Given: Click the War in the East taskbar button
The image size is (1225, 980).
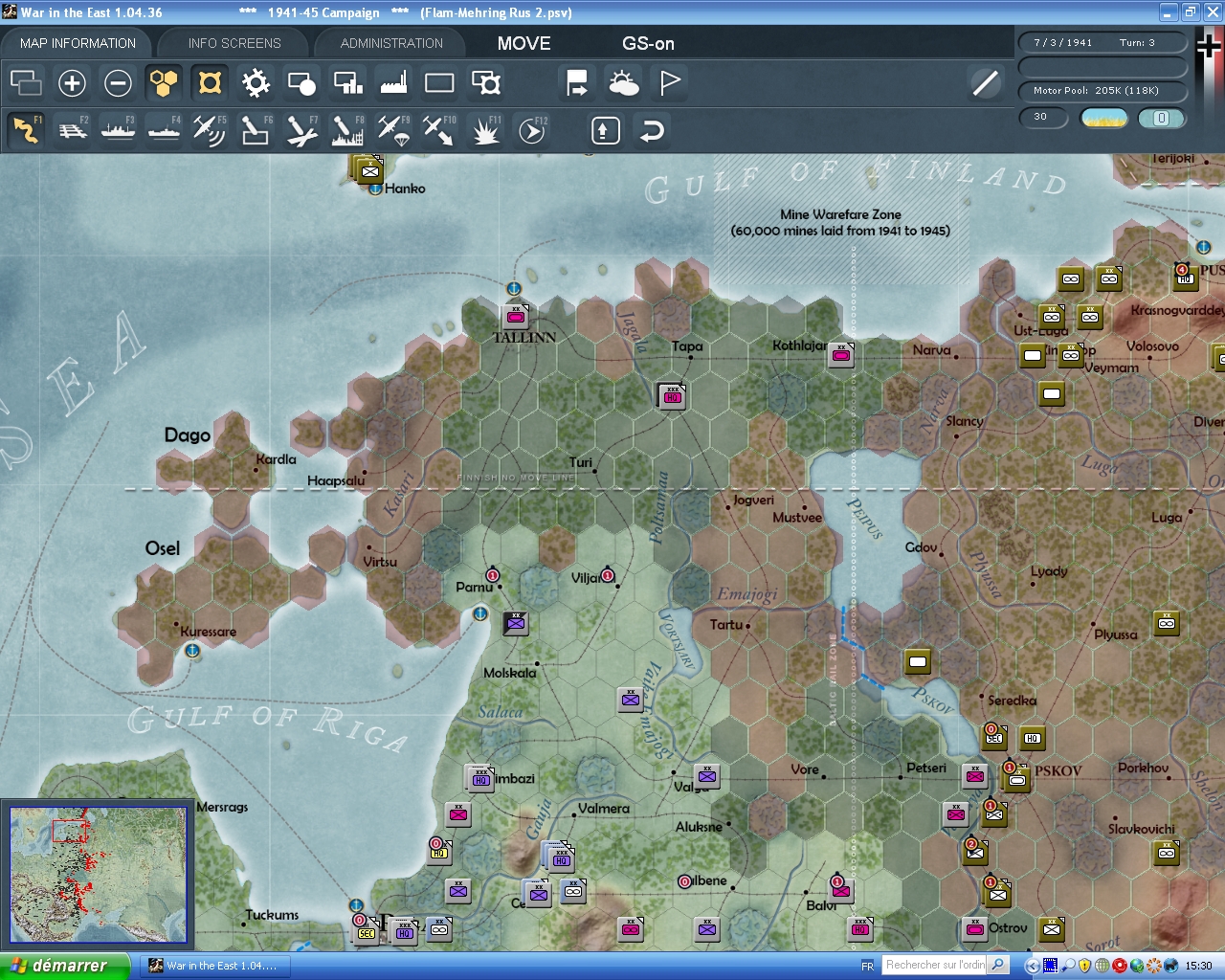Looking at the screenshot, I should click(213, 966).
